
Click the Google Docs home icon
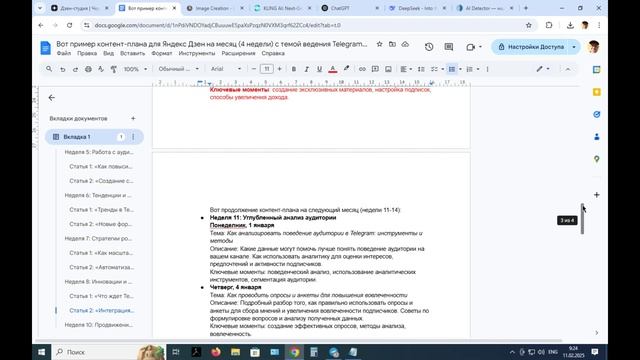(x=46, y=48)
